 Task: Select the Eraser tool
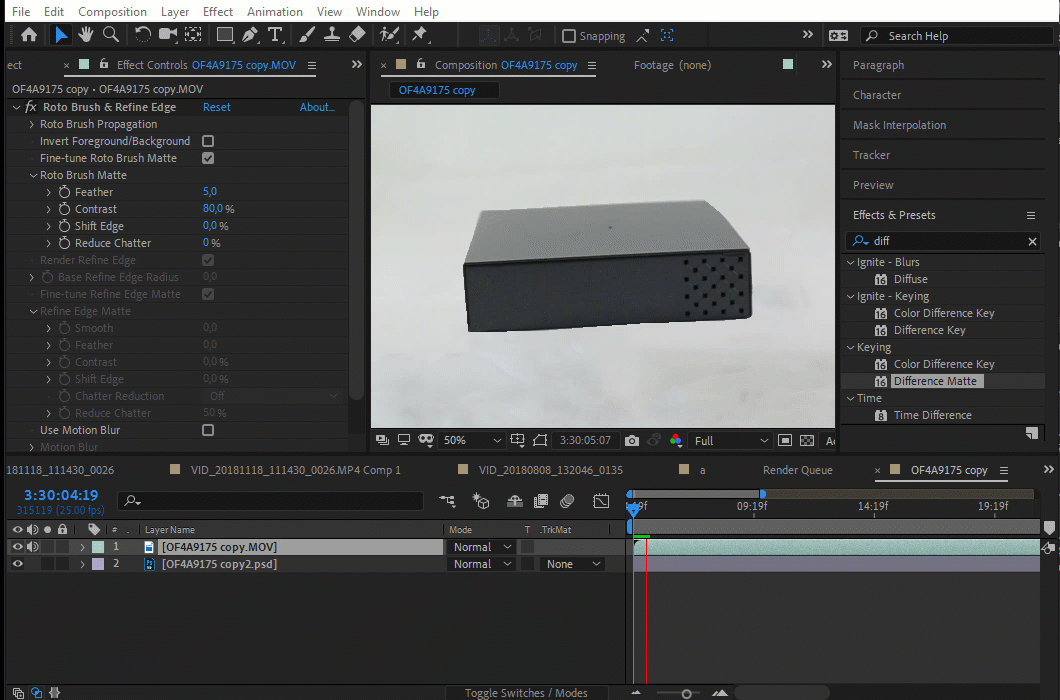[357, 35]
